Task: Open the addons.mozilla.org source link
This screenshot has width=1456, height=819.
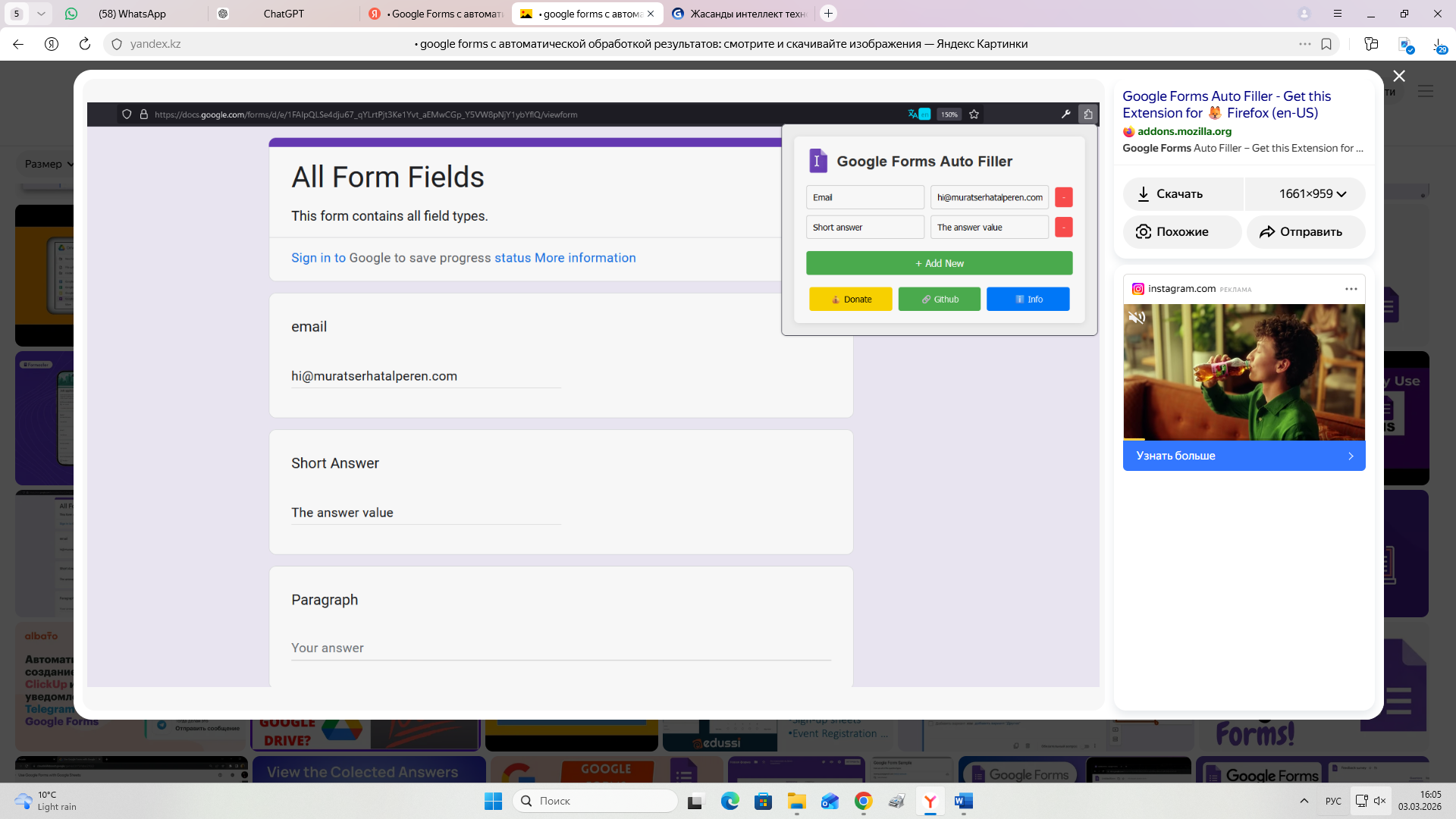Action: (x=1184, y=131)
